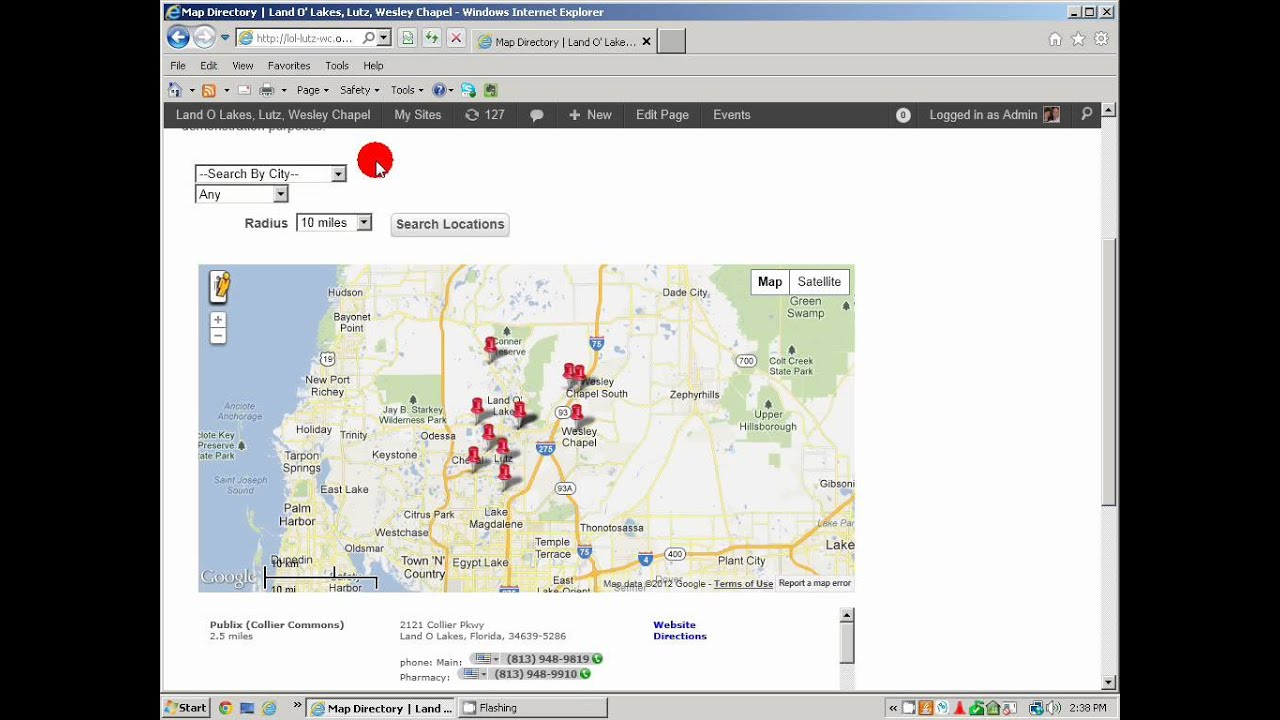This screenshot has width=1280, height=720.
Task: Refresh the page with the green arrows icon
Action: point(431,38)
